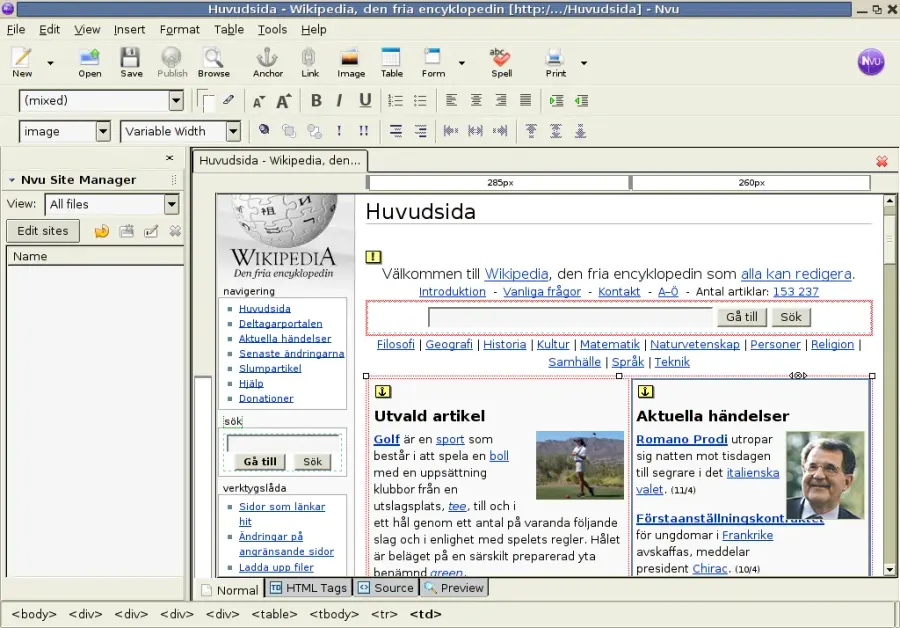Click the Form toolbar icon

433,62
